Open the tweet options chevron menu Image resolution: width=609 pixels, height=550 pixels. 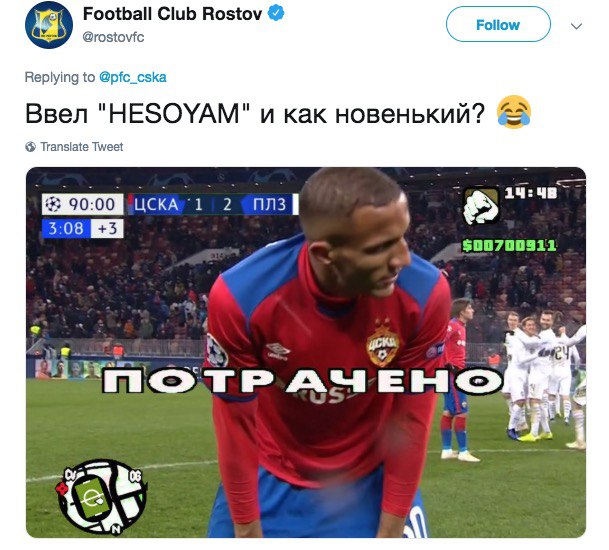576,26
